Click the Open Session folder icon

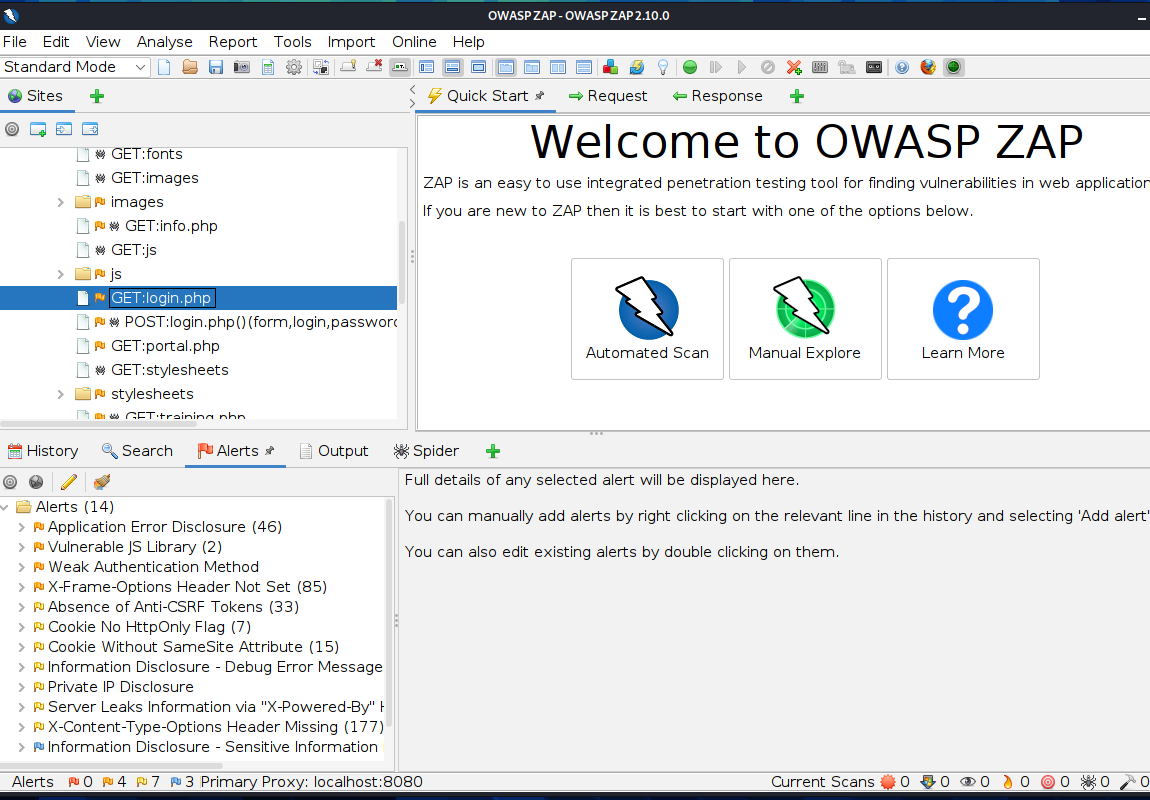190,67
